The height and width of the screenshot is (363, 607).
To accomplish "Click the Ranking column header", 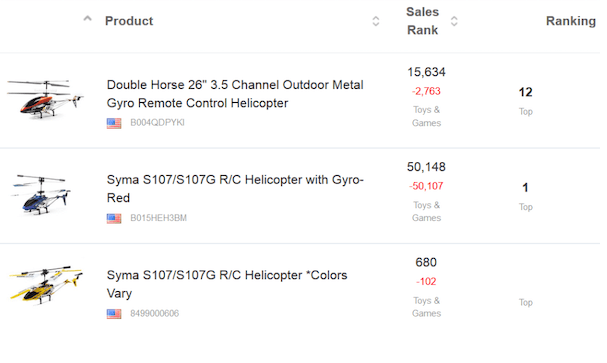I will click(x=571, y=21).
